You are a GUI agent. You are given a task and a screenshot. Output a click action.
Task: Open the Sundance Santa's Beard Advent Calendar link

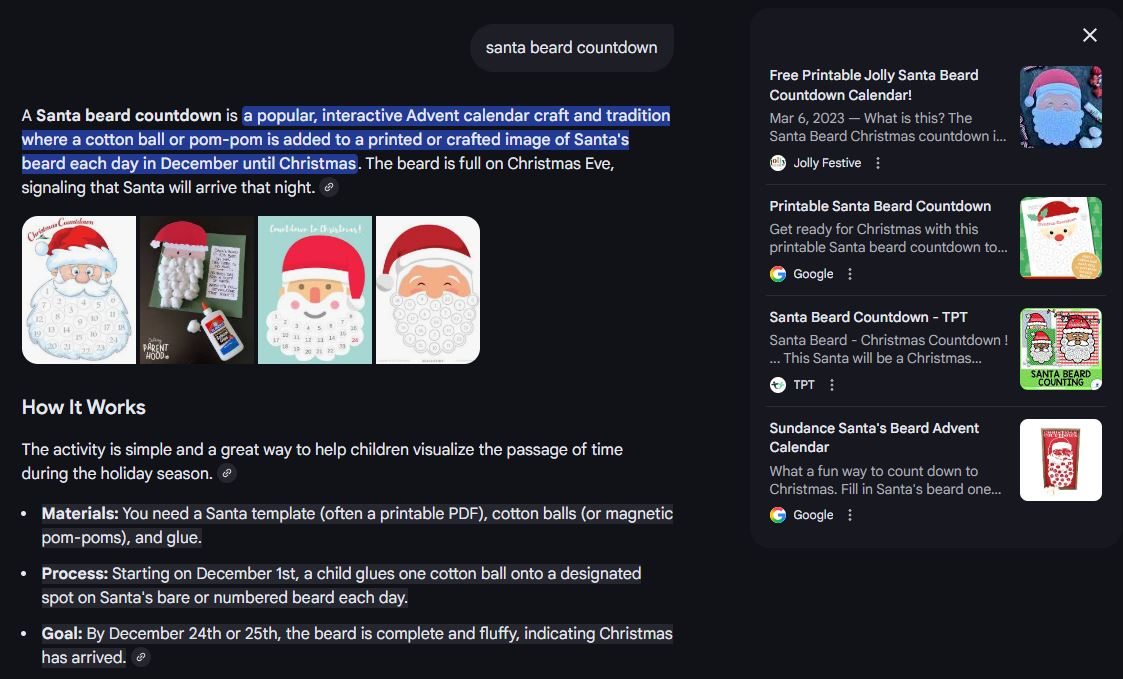[873, 437]
